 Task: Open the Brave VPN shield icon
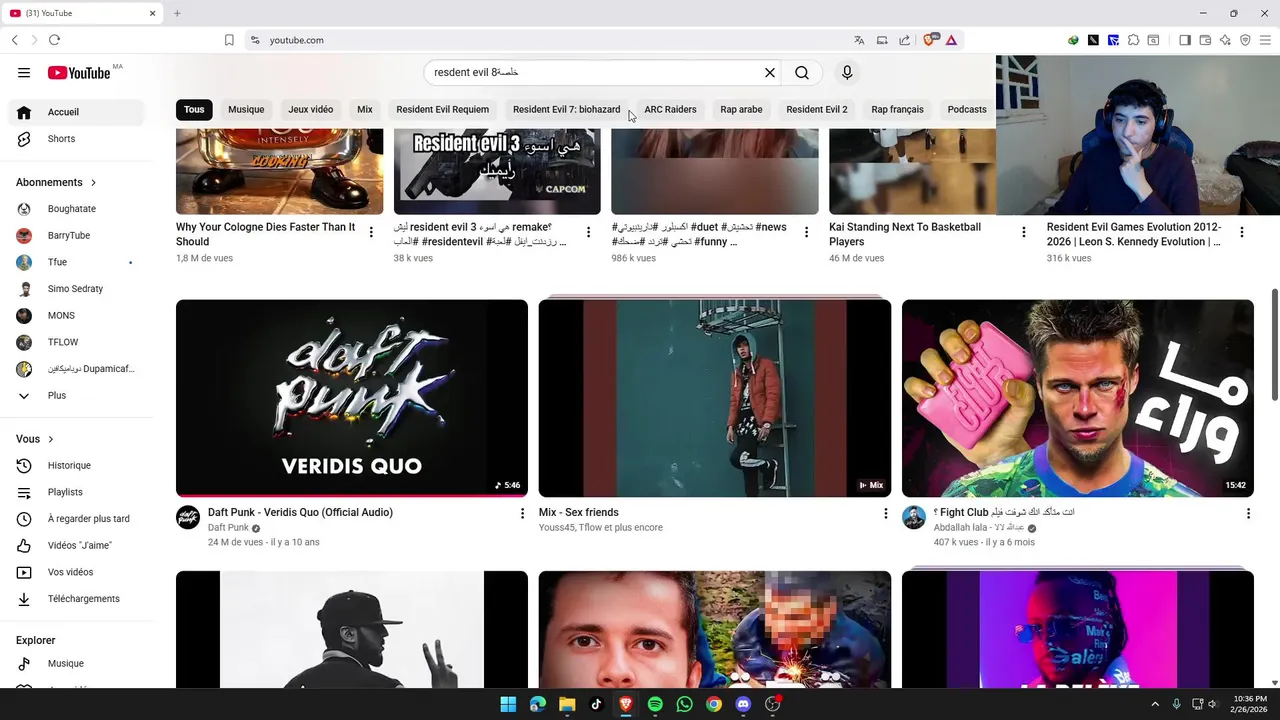[x=1245, y=40]
